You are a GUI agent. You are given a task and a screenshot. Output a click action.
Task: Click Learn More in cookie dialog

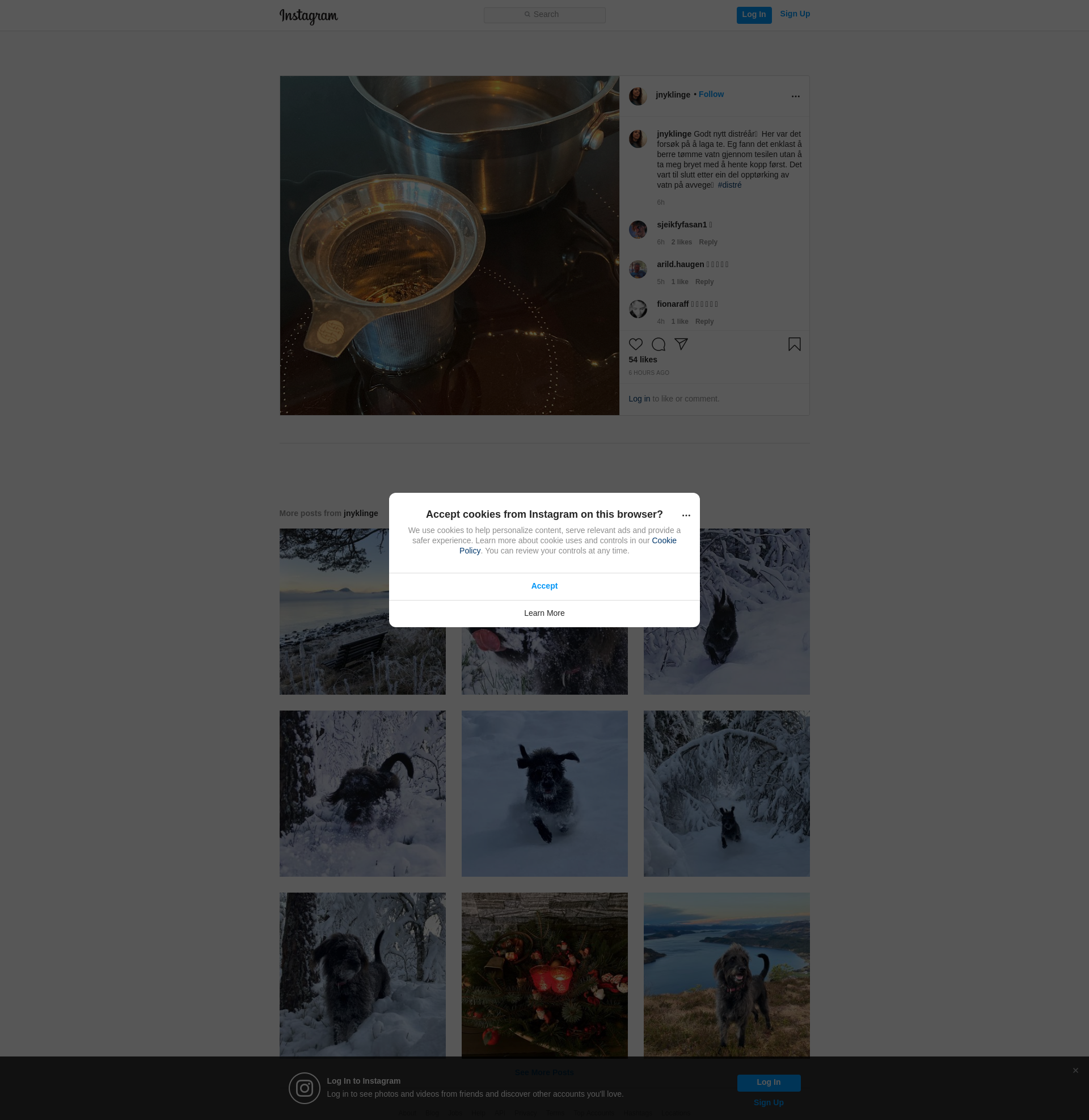click(x=544, y=613)
